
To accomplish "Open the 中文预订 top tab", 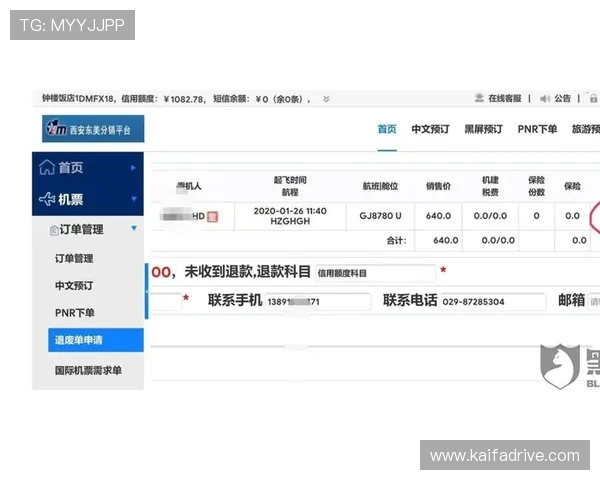I will pos(430,129).
